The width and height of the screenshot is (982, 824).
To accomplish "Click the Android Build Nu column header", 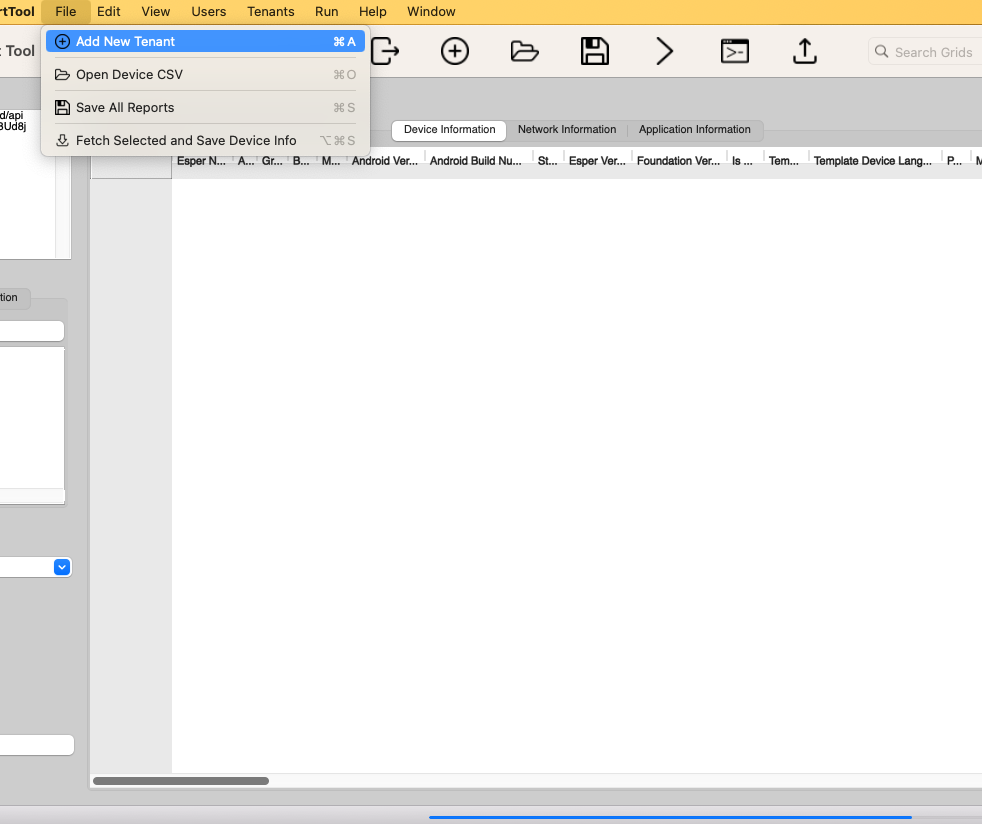I will [476, 160].
